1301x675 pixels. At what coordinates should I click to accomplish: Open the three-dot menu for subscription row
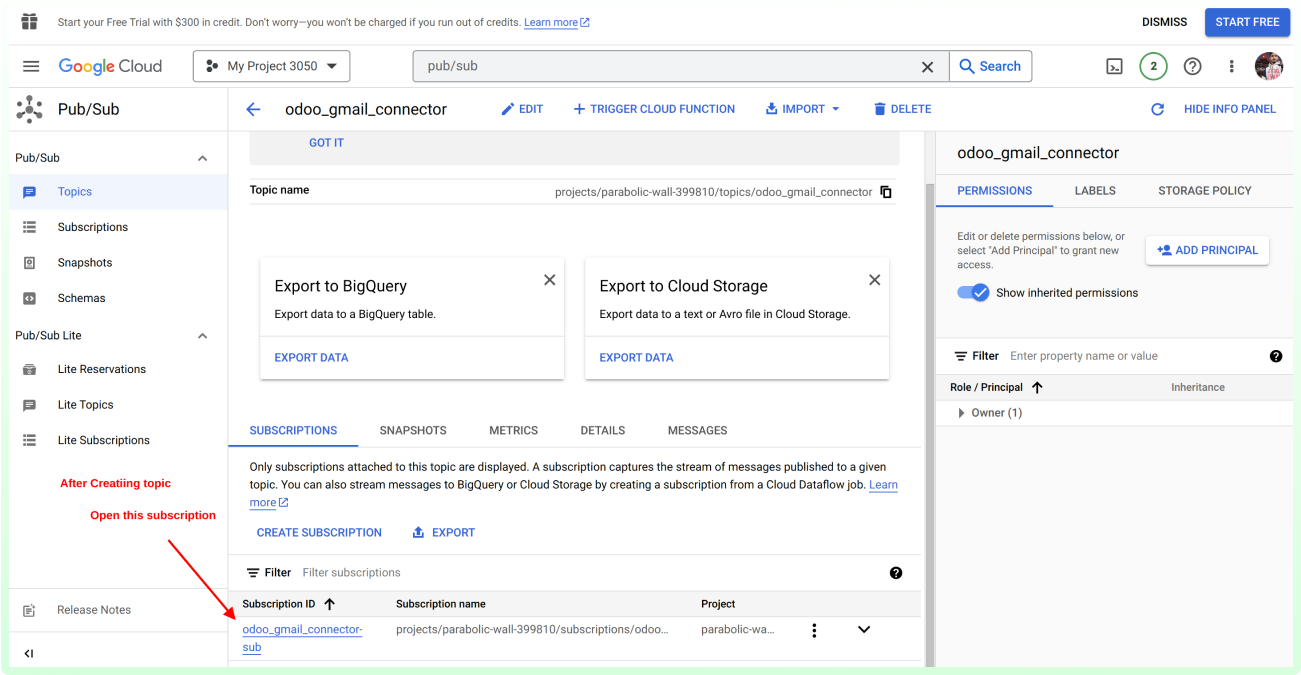tap(814, 630)
